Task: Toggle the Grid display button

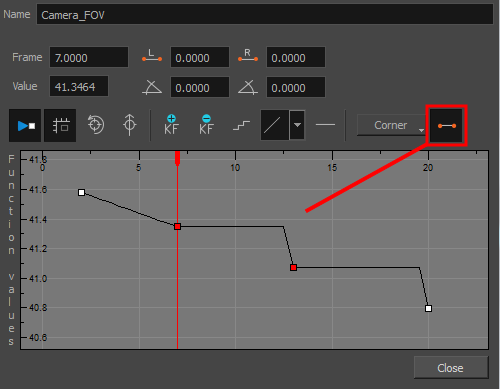Action: point(60,125)
